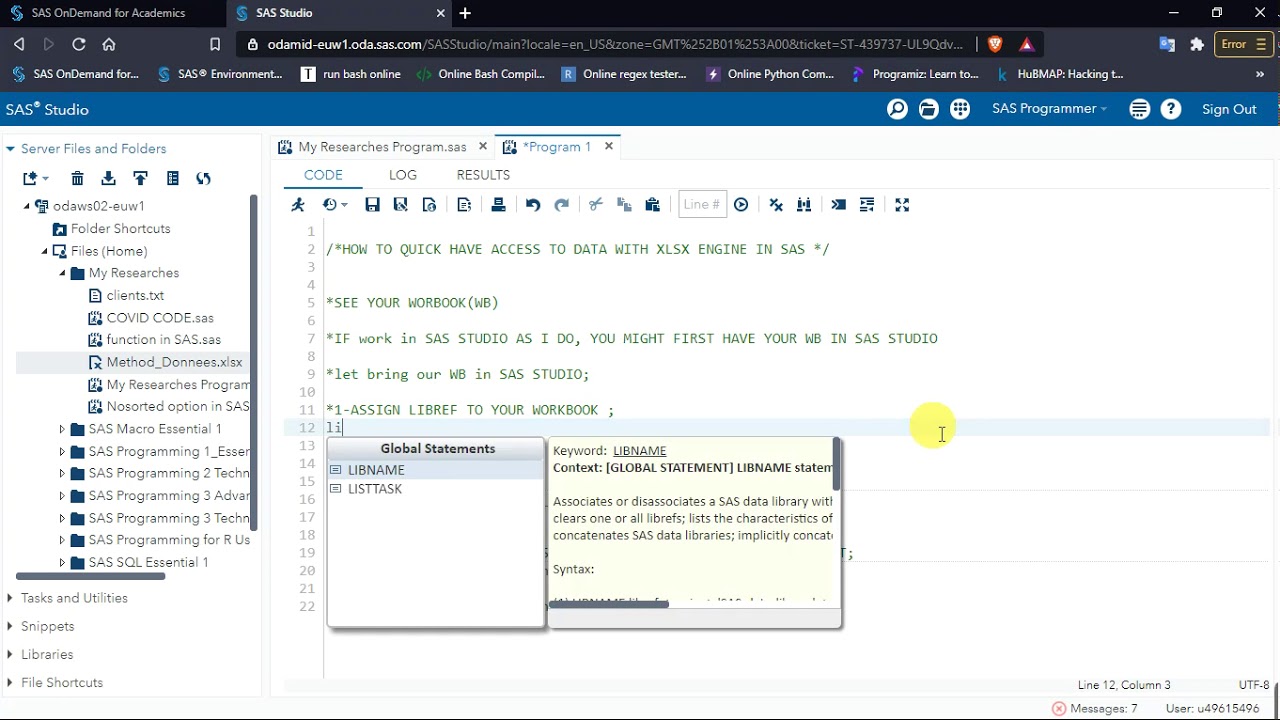Undo the last edit
1280x720 pixels.
click(x=533, y=205)
